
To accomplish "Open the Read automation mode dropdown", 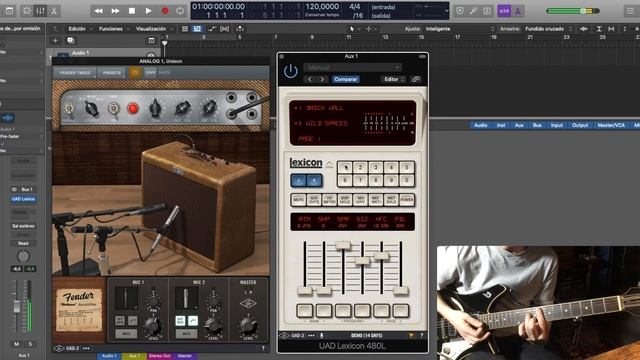I will (x=23, y=243).
